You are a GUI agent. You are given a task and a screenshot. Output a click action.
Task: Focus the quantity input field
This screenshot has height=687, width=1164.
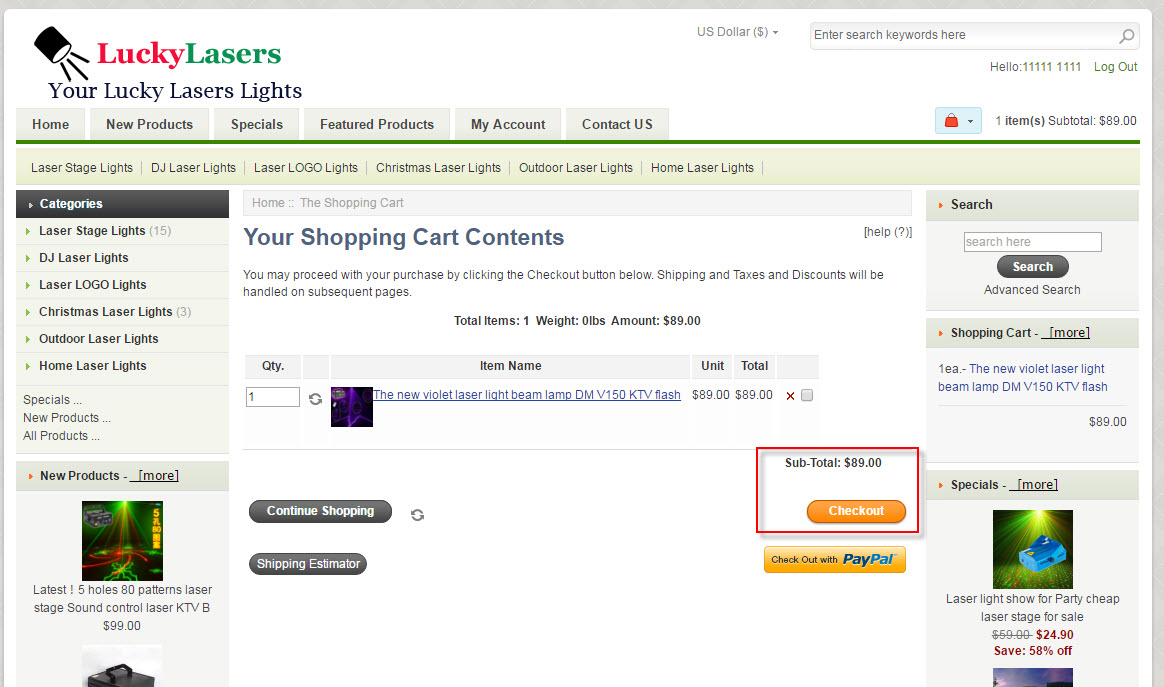click(272, 397)
